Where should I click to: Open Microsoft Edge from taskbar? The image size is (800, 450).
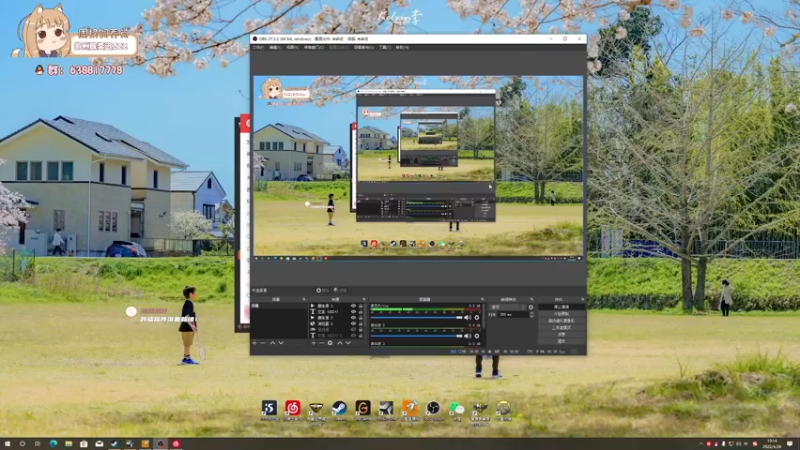click(53, 444)
